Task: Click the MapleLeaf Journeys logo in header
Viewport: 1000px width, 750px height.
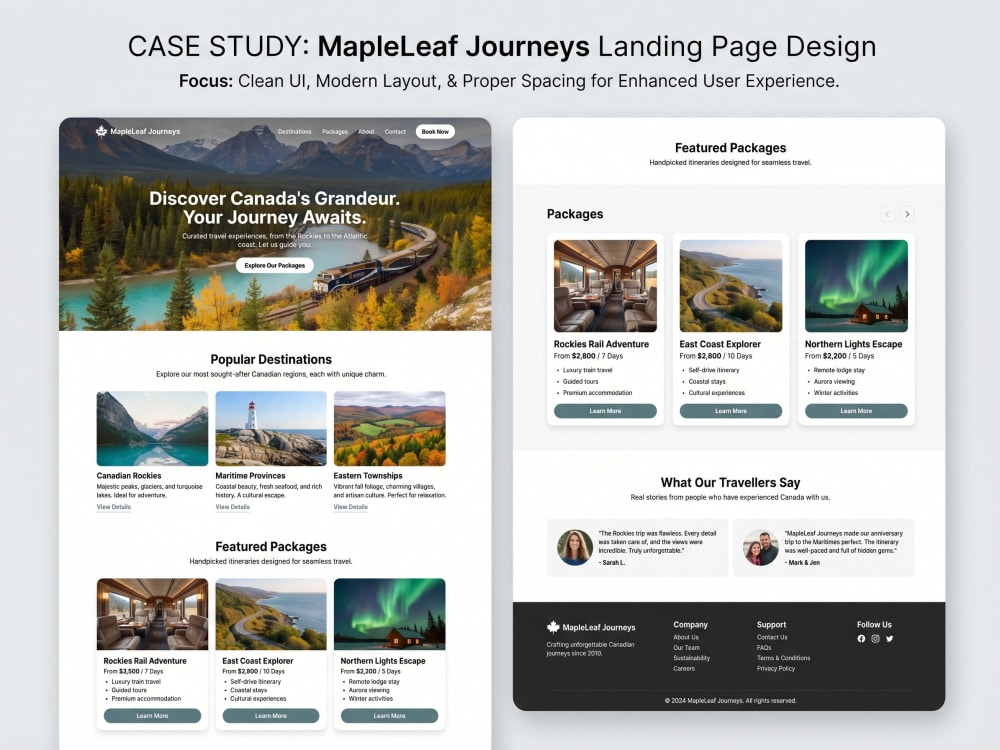Action: click(138, 131)
